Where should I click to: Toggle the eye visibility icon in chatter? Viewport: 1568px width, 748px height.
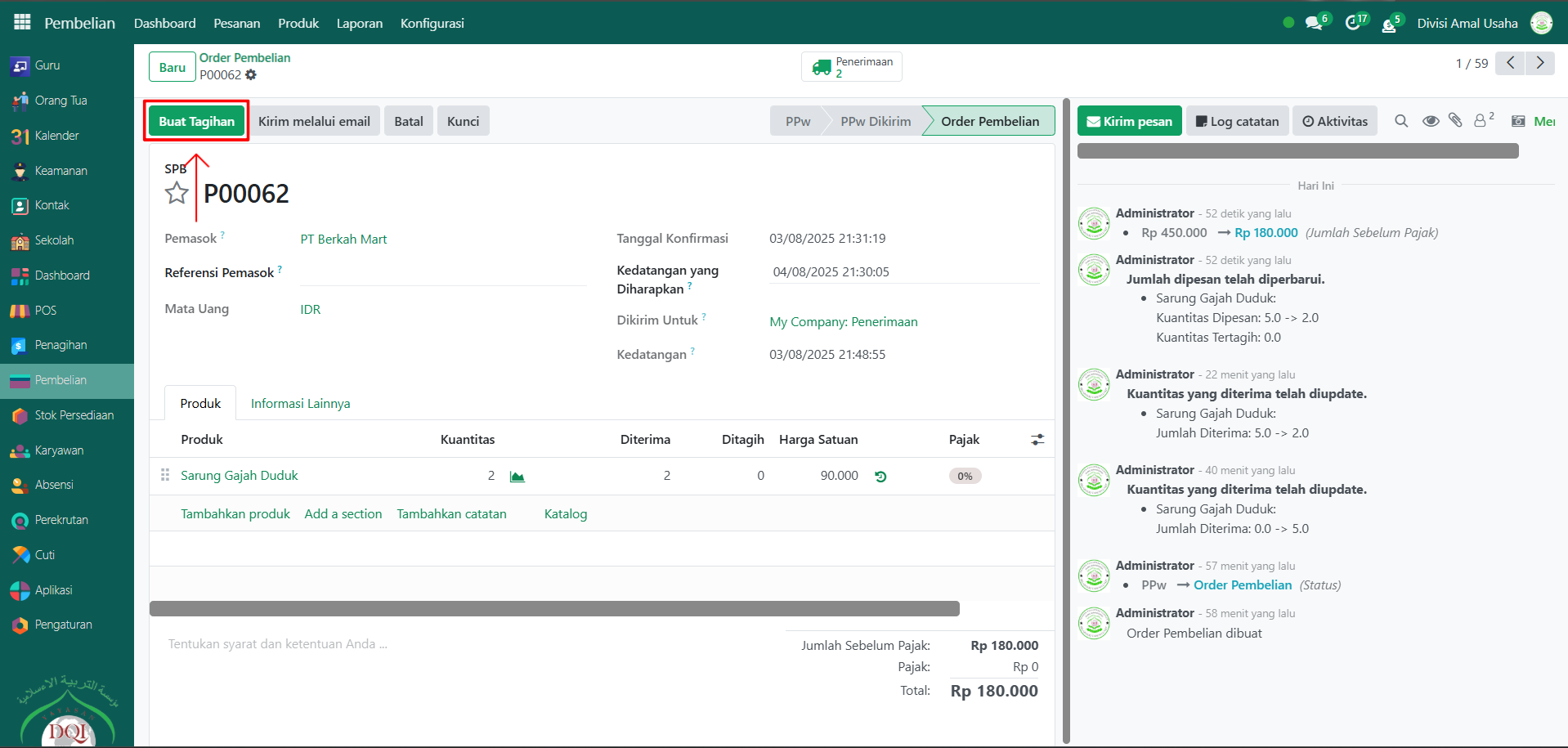1431,121
